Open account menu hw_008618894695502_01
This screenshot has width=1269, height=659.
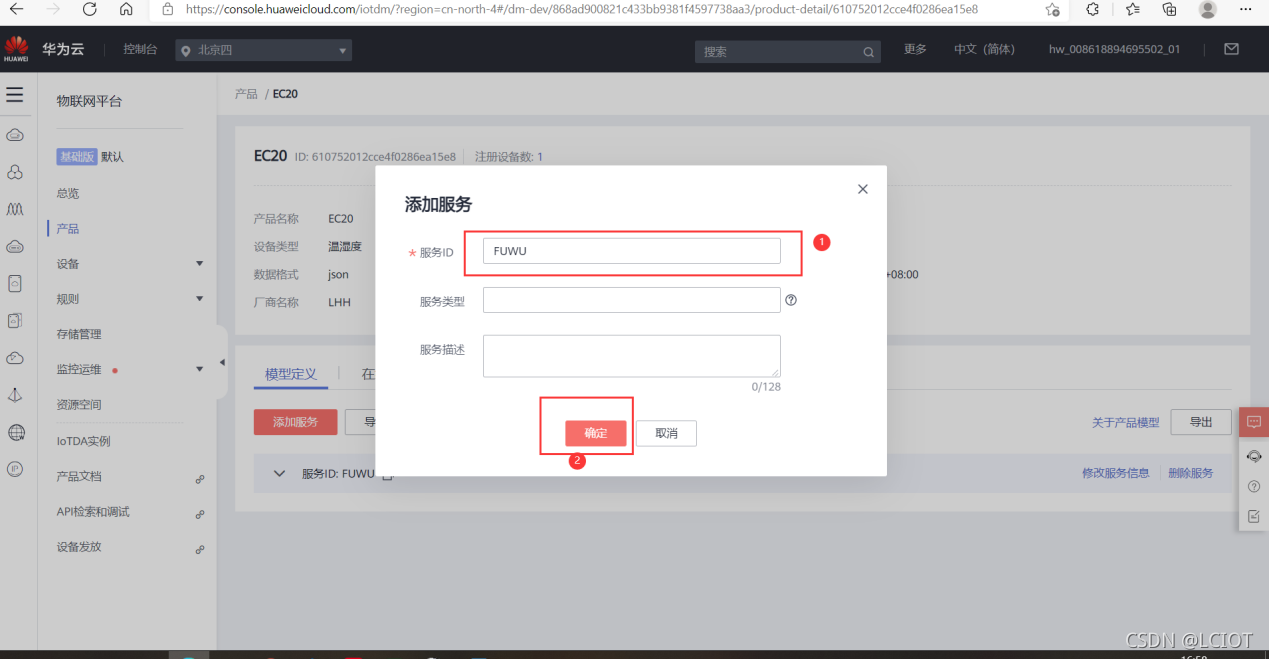point(1114,49)
